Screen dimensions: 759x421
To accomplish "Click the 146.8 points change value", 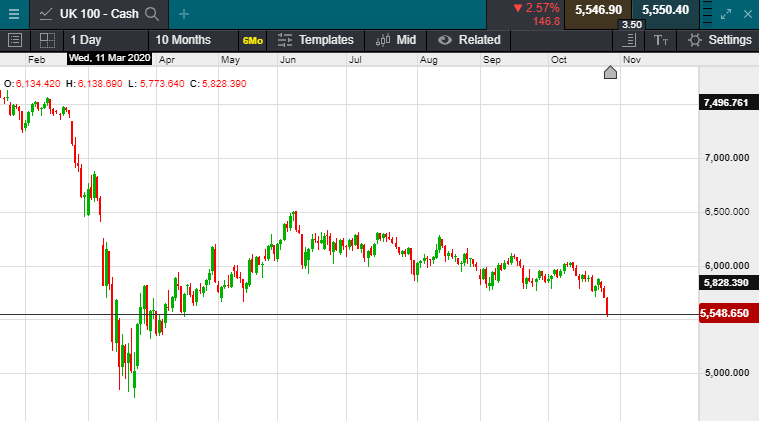I will [546, 22].
